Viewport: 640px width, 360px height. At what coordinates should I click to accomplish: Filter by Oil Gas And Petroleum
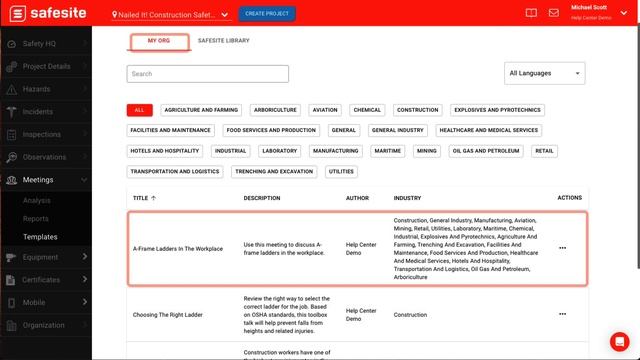point(486,151)
